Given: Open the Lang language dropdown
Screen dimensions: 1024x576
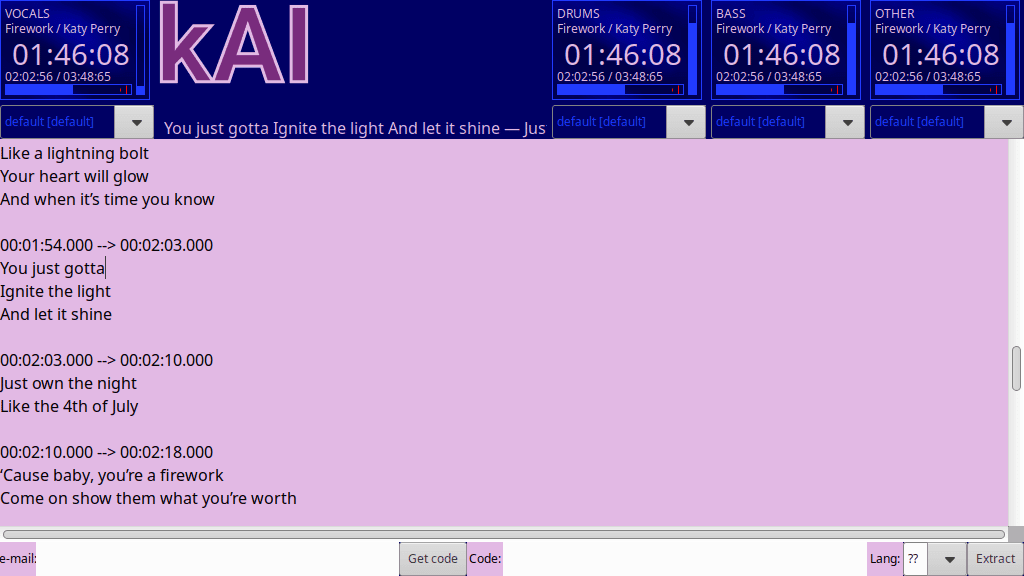Looking at the screenshot, I should 947,559.
